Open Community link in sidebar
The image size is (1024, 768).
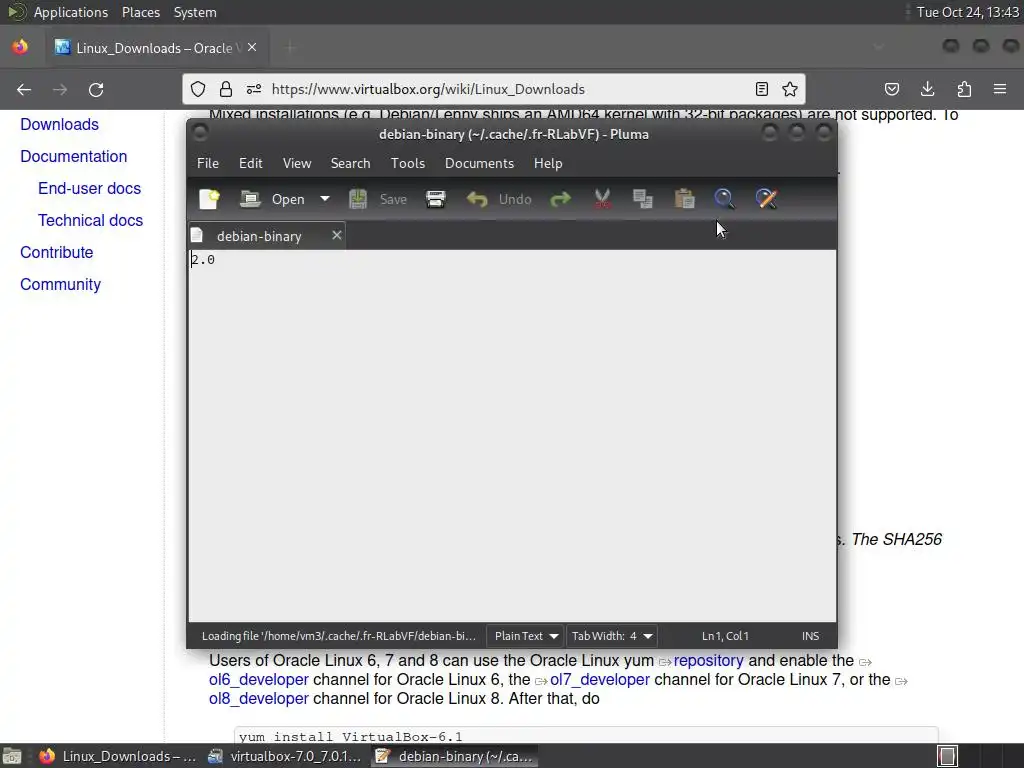[61, 284]
